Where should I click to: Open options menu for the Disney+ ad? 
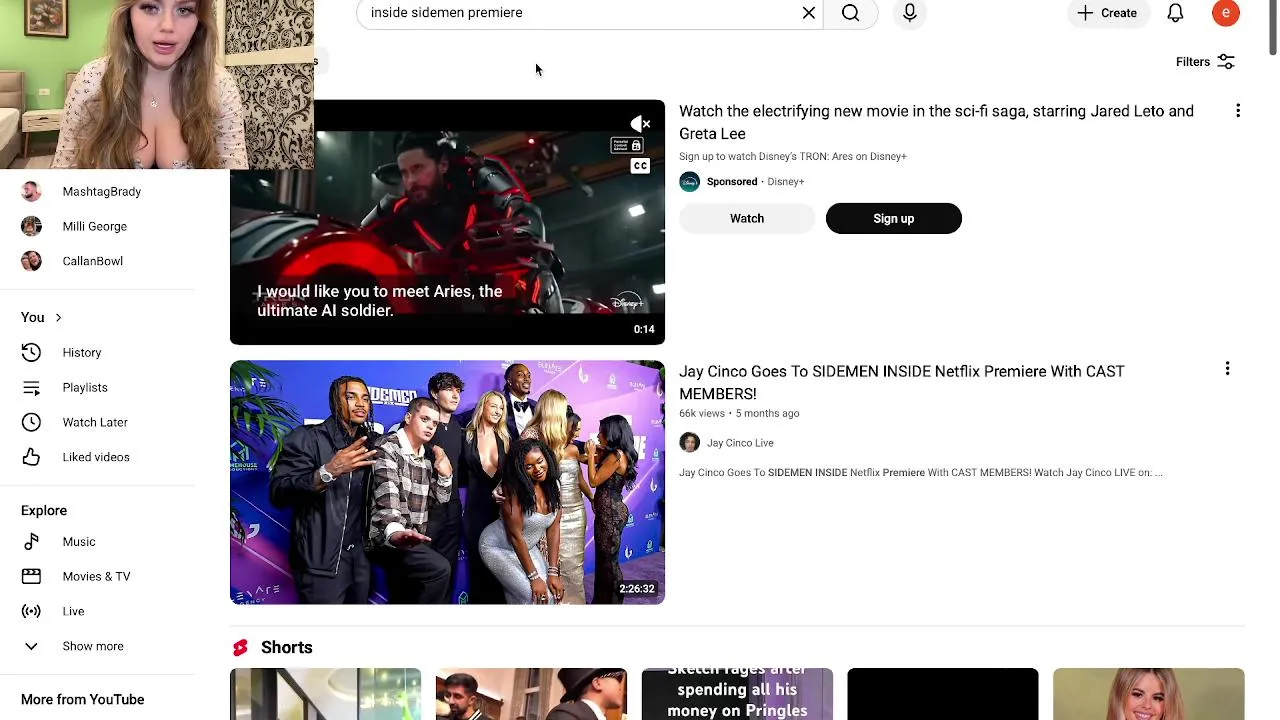pos(1238,111)
